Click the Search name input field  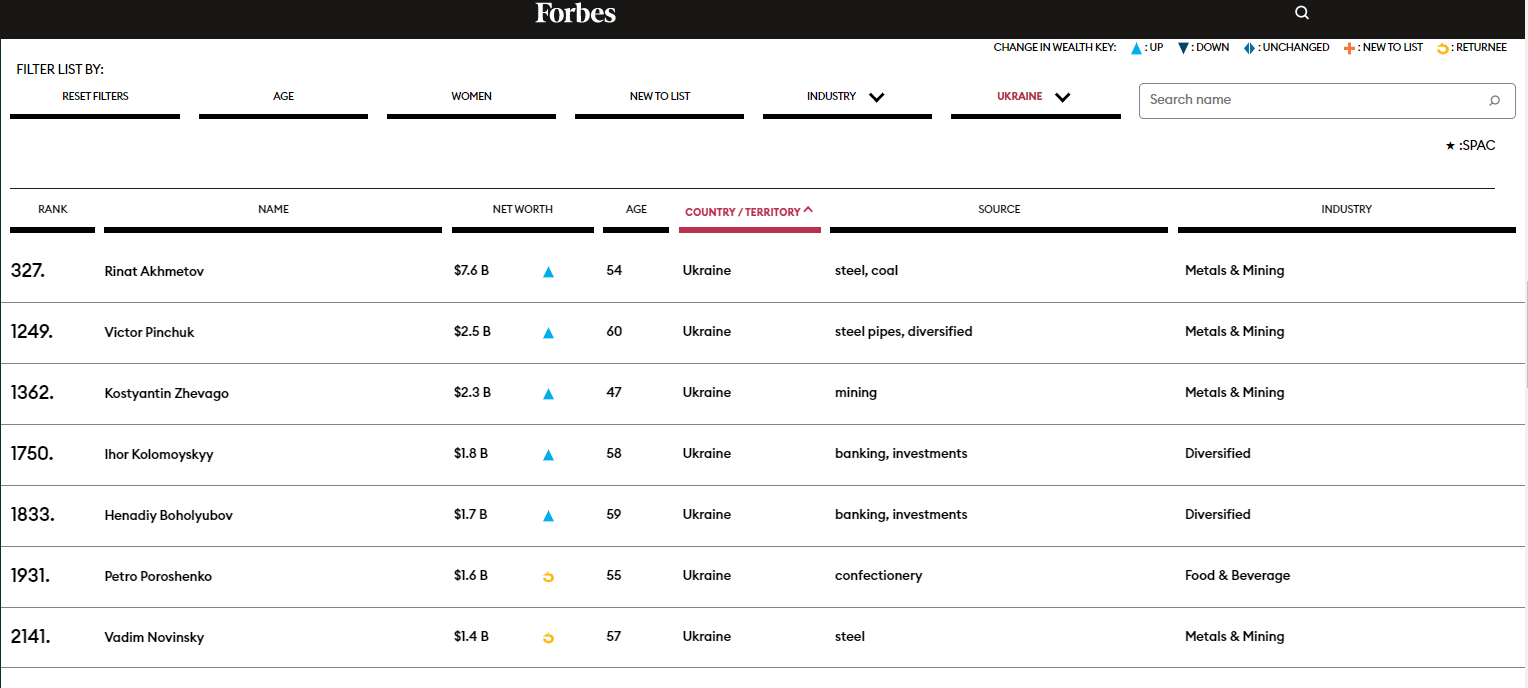(1327, 100)
